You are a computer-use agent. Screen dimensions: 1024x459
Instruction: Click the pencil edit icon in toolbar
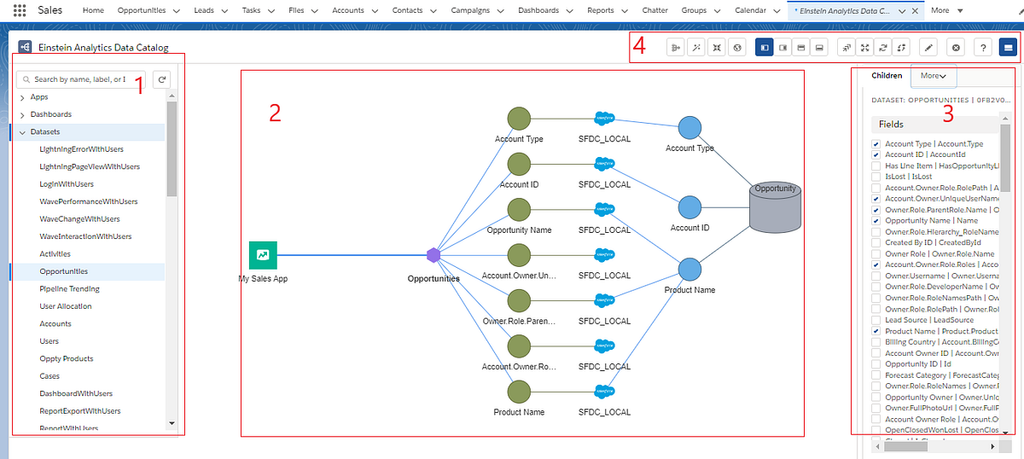929,47
